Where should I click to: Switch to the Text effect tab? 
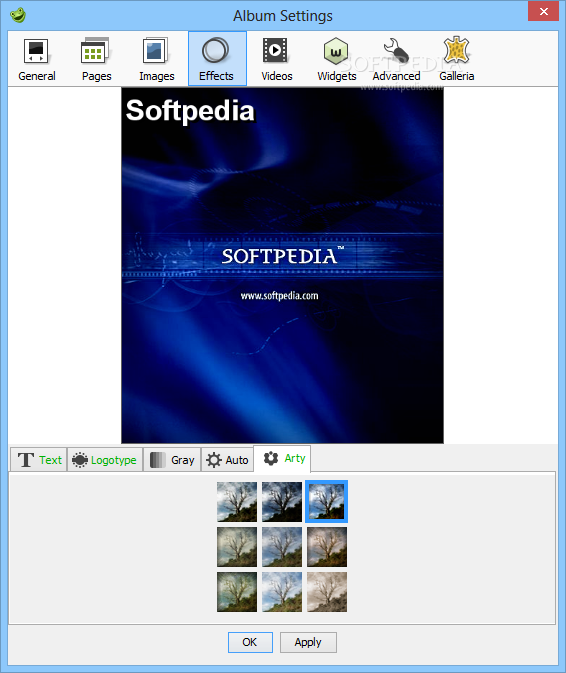coord(39,460)
